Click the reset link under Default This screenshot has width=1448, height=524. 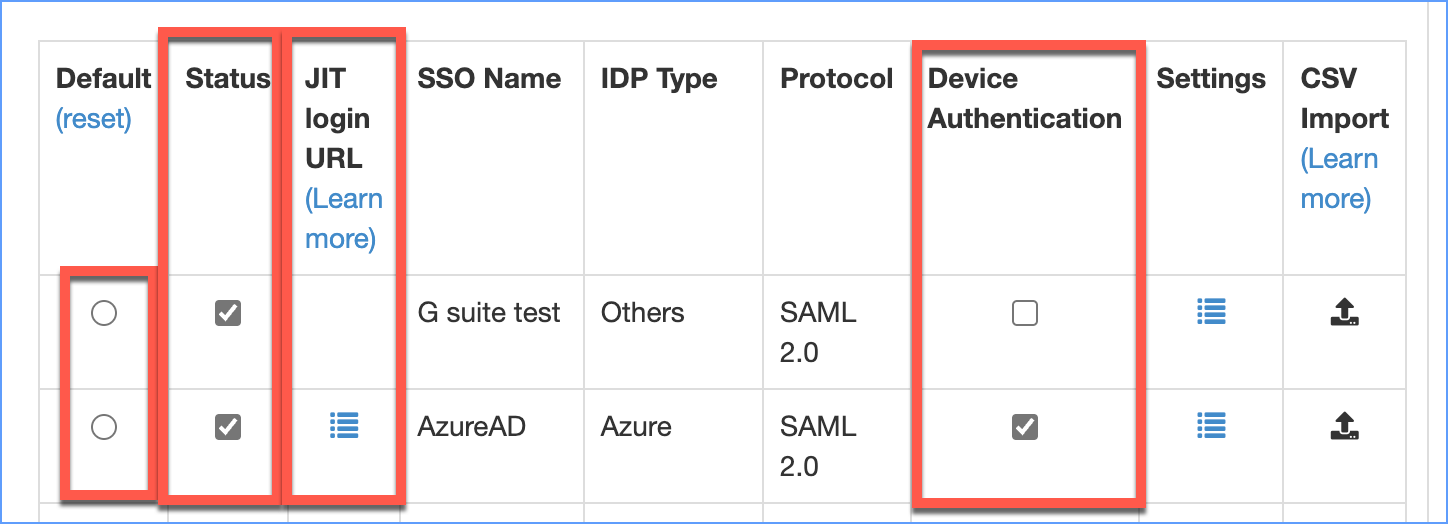(94, 119)
